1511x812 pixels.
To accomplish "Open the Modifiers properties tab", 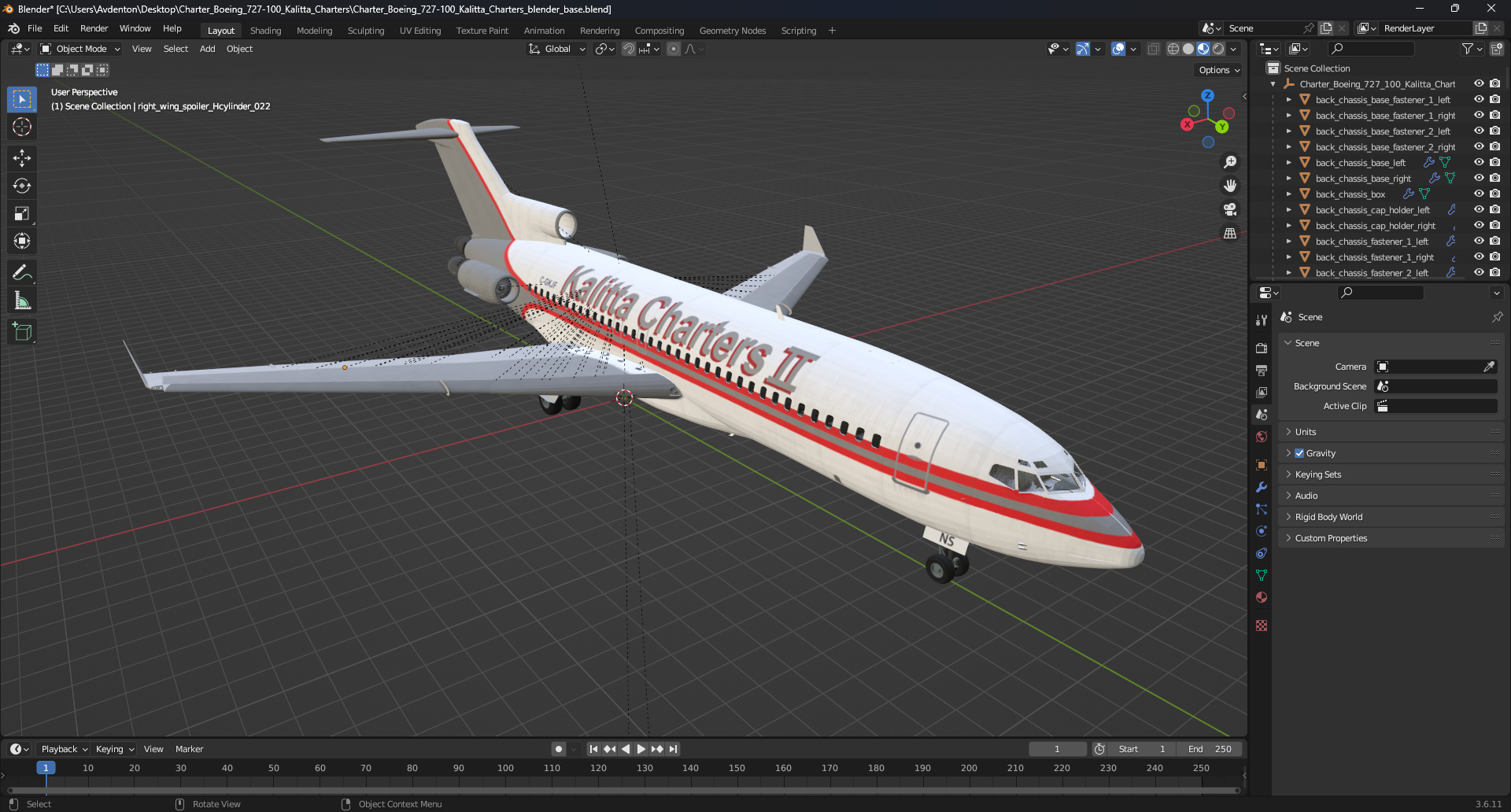I will point(1262,487).
